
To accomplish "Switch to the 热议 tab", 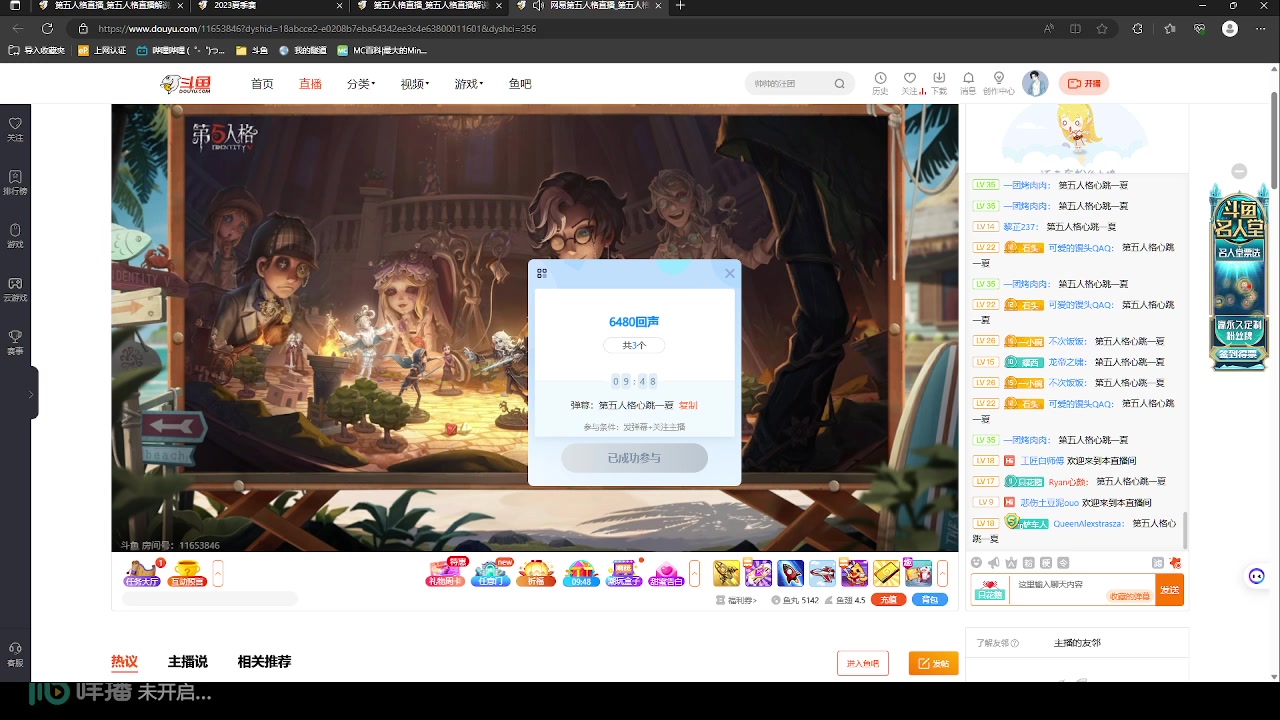I will click(124, 662).
